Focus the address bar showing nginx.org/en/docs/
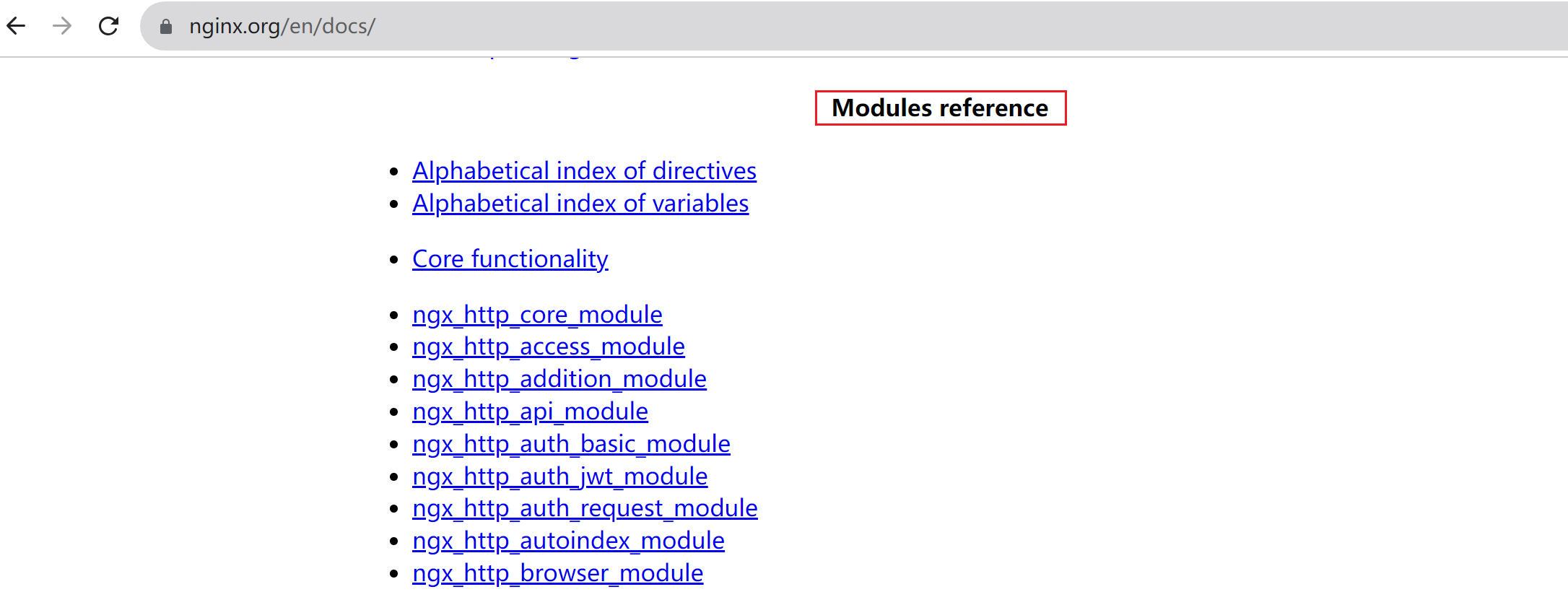Image resolution: width=1568 pixels, height=592 pixels. click(x=578, y=27)
